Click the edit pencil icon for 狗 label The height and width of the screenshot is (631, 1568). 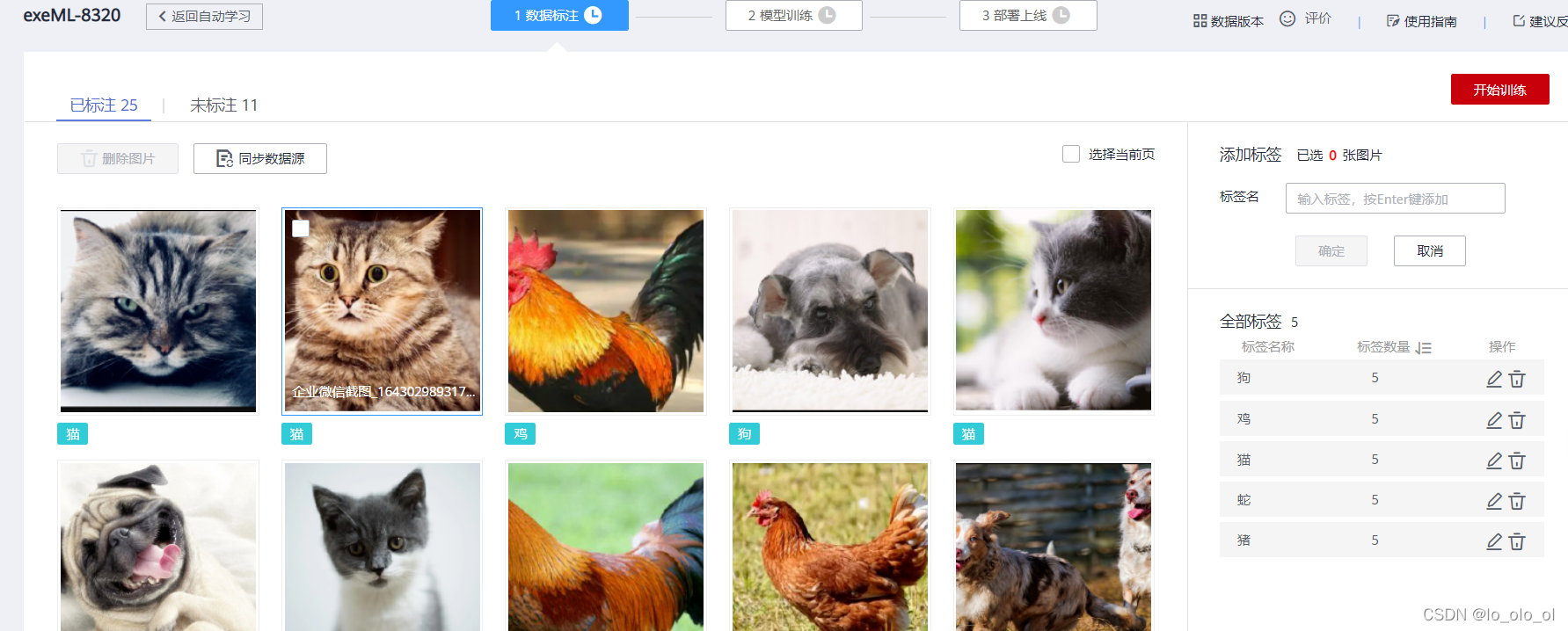pyautogui.click(x=1494, y=379)
